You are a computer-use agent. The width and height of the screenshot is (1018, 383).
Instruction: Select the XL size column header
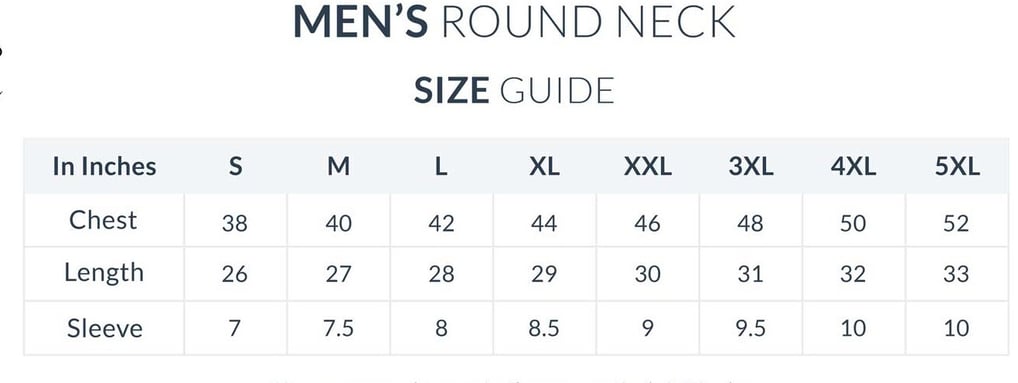click(544, 167)
